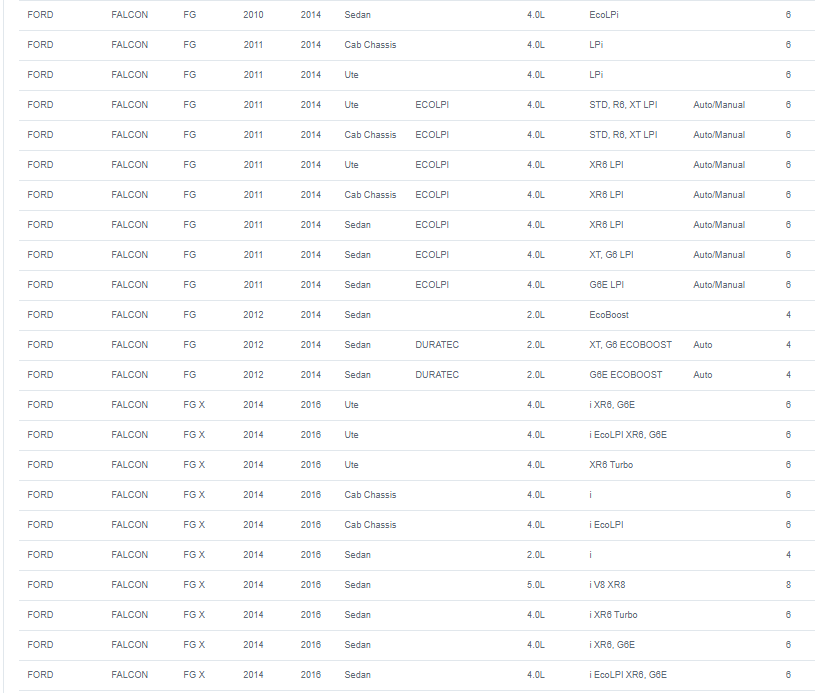This screenshot has width=815, height=693.
Task: Select the G6E LPI variant cell
Action: point(606,285)
